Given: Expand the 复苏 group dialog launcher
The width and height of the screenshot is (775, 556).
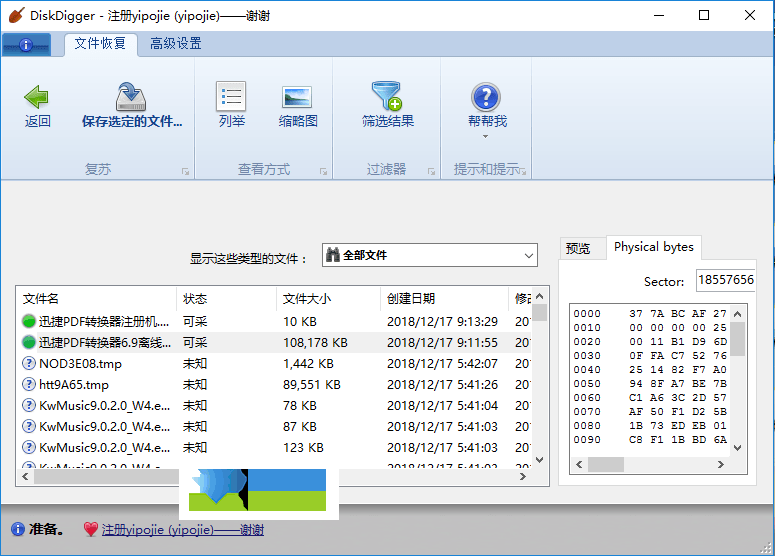Looking at the screenshot, I should pyautogui.click(x=185, y=172).
